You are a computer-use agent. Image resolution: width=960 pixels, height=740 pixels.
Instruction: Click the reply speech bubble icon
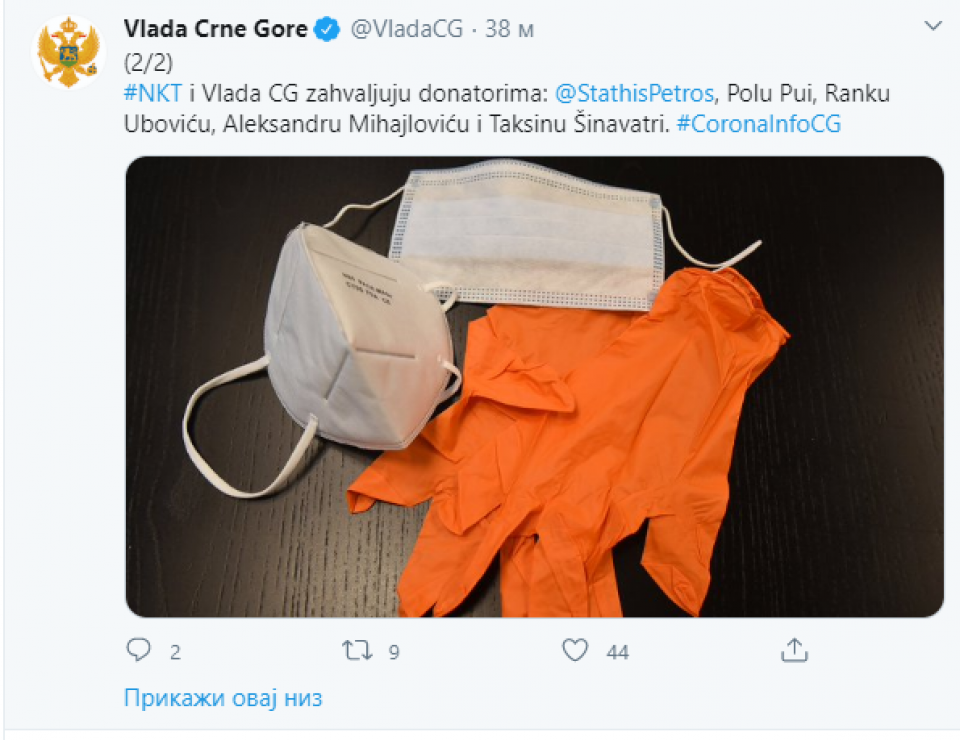pos(138,649)
